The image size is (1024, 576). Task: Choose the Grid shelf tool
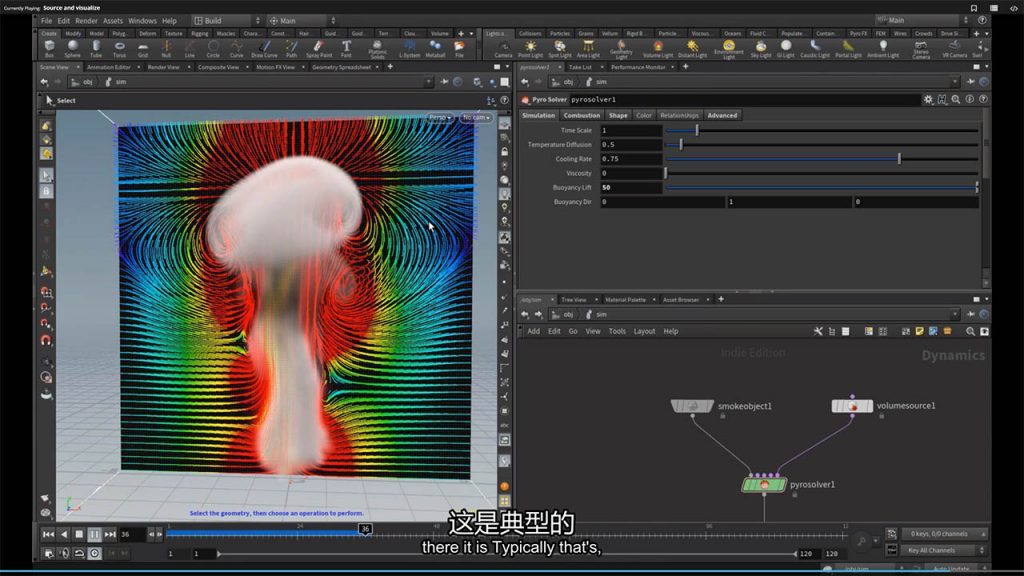143,48
